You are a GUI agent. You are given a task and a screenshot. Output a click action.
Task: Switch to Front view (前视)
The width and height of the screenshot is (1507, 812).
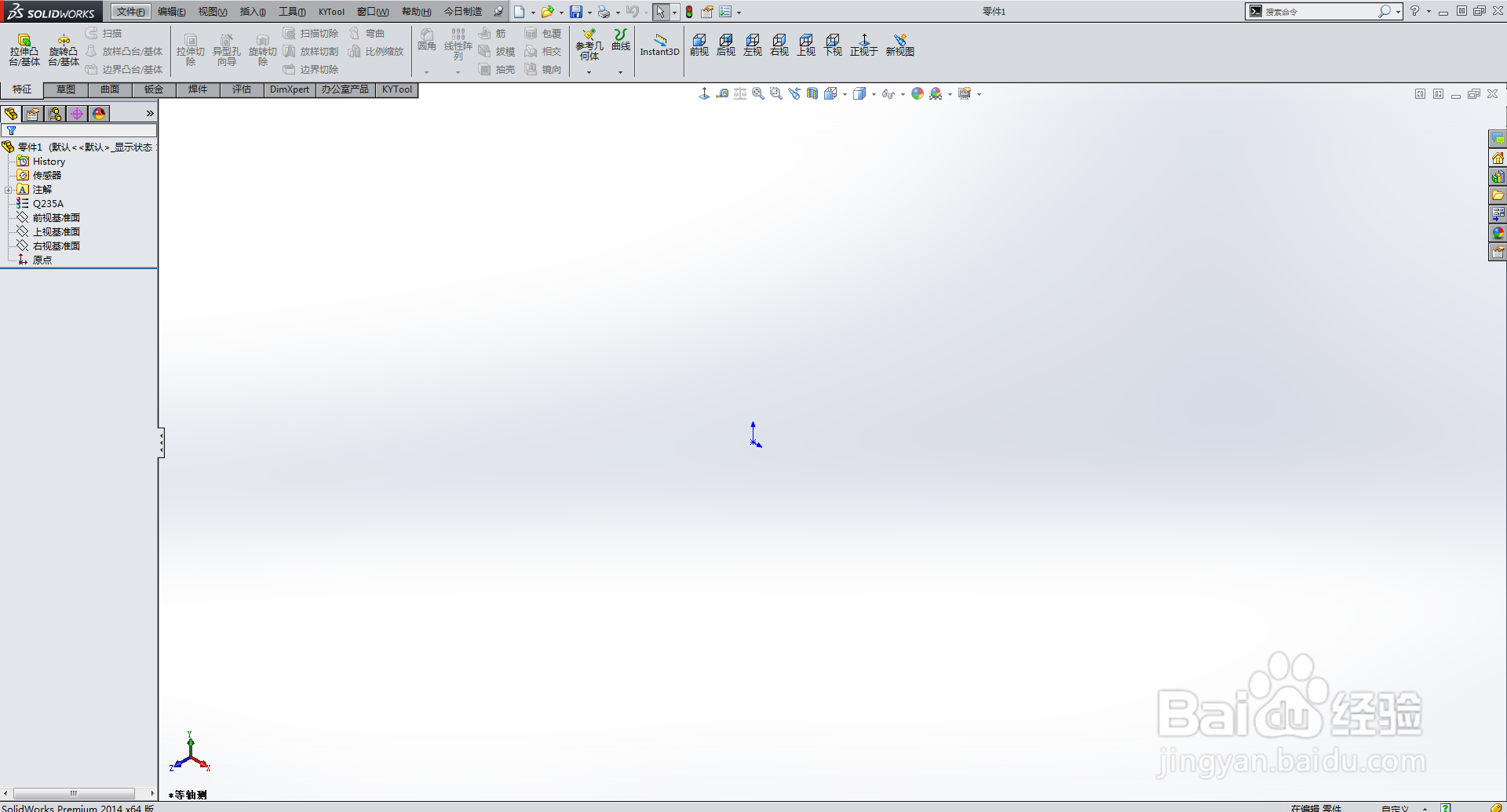tap(699, 45)
